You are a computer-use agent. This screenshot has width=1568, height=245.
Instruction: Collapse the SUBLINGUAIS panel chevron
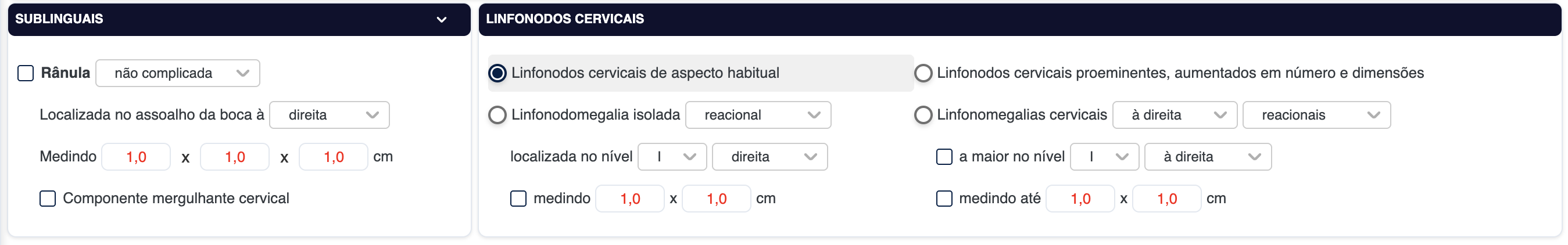pos(441,20)
